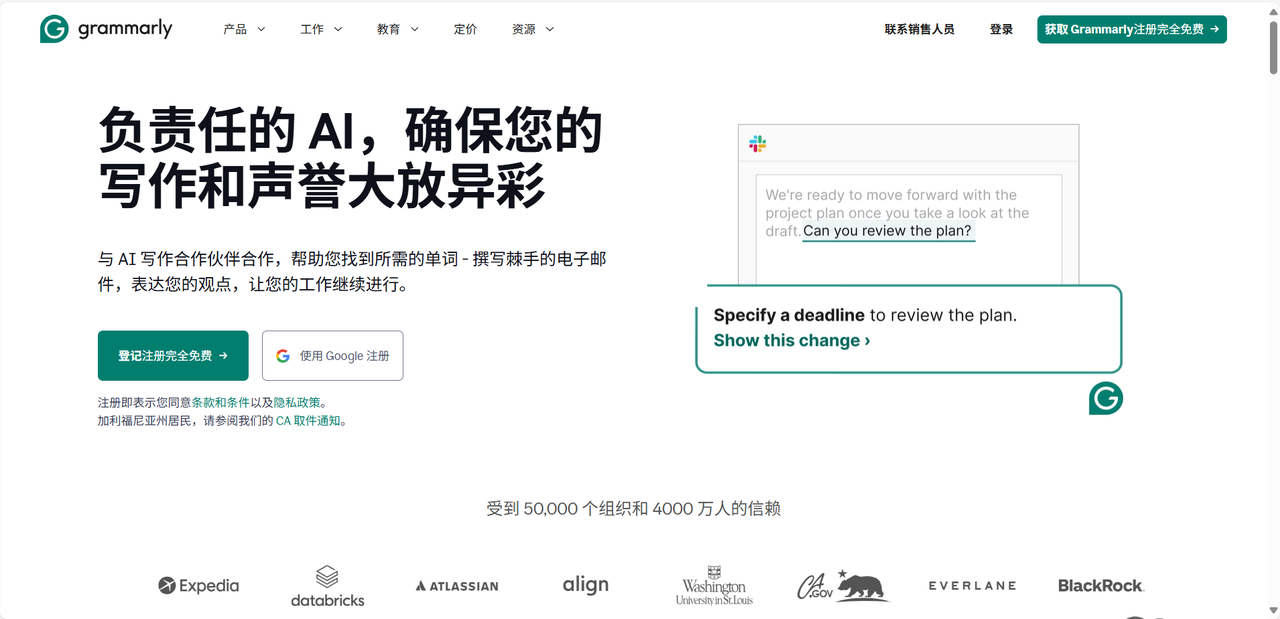Image resolution: width=1280 pixels, height=619 pixels.
Task: Click the Grammarly logo in header
Action: coord(106,29)
